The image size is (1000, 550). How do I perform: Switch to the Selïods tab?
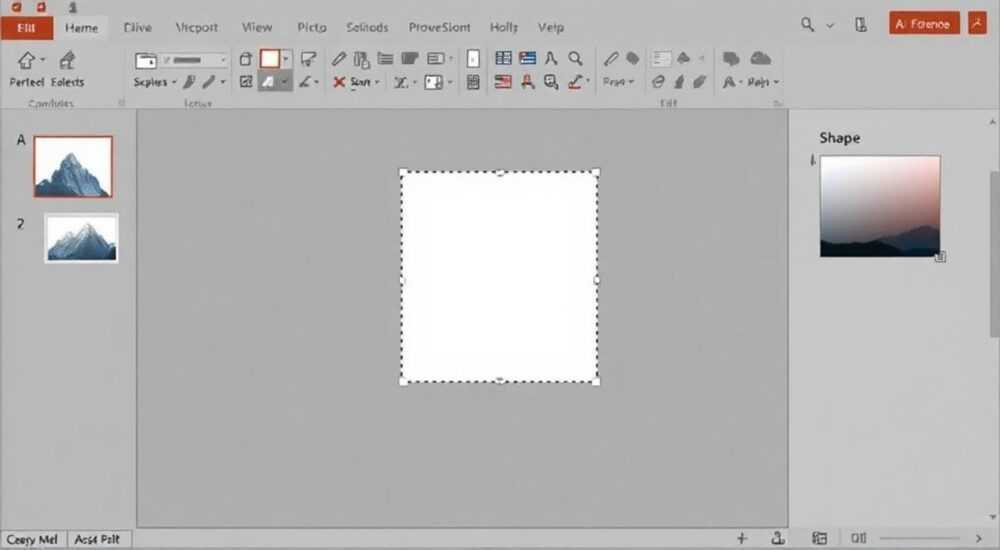[x=367, y=27]
